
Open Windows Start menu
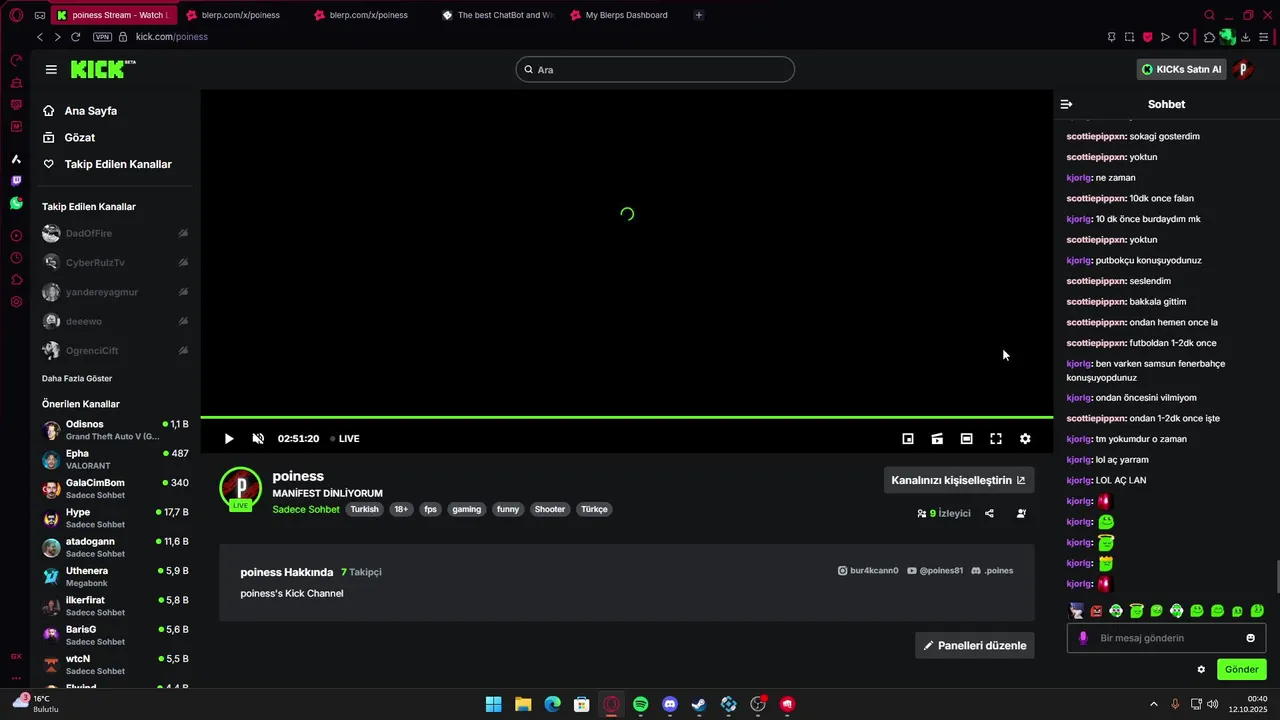493,704
